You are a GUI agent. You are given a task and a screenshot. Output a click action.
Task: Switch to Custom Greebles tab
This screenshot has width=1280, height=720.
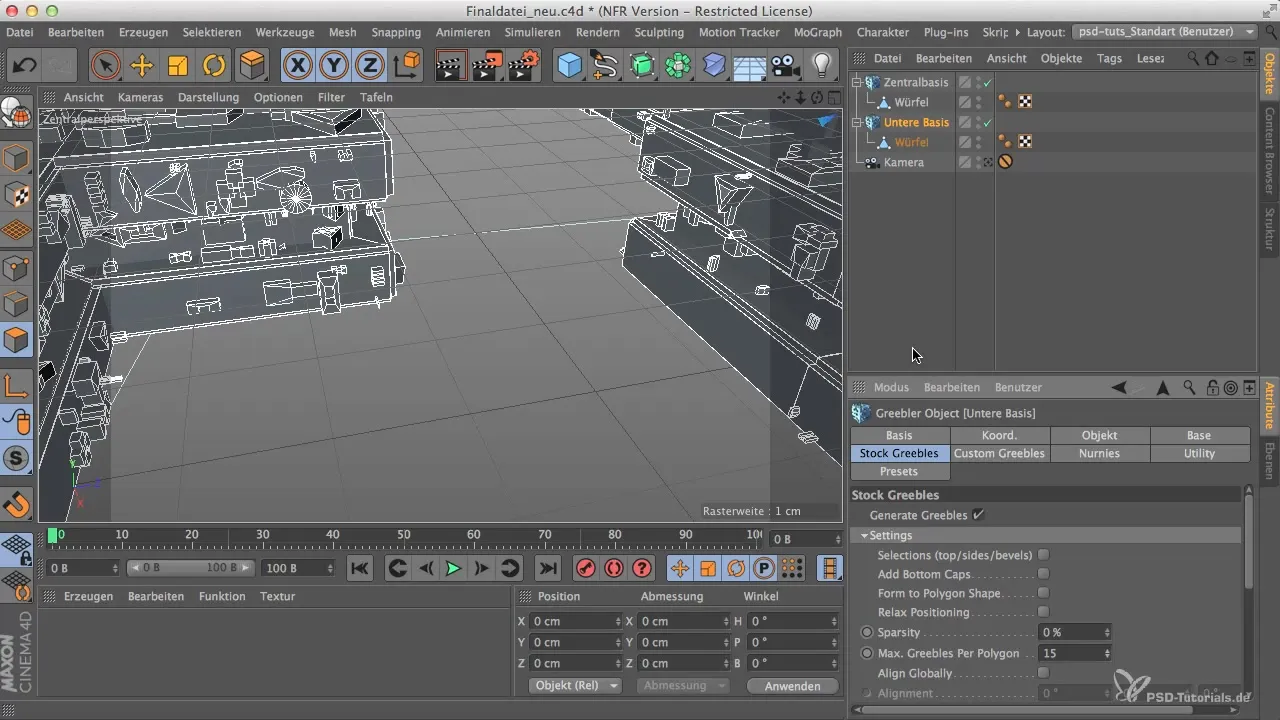coord(999,453)
